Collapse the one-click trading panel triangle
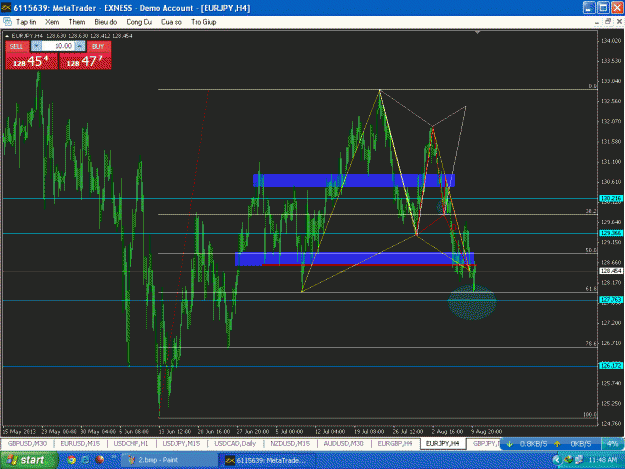 (x=7, y=36)
